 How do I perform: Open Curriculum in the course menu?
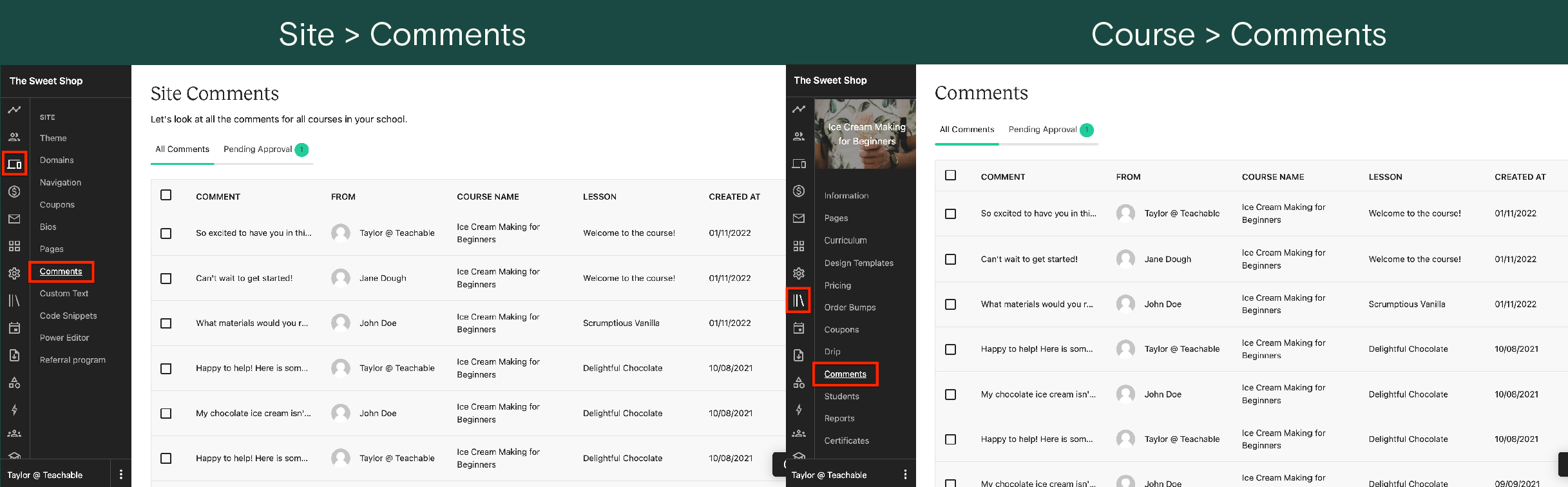point(846,240)
